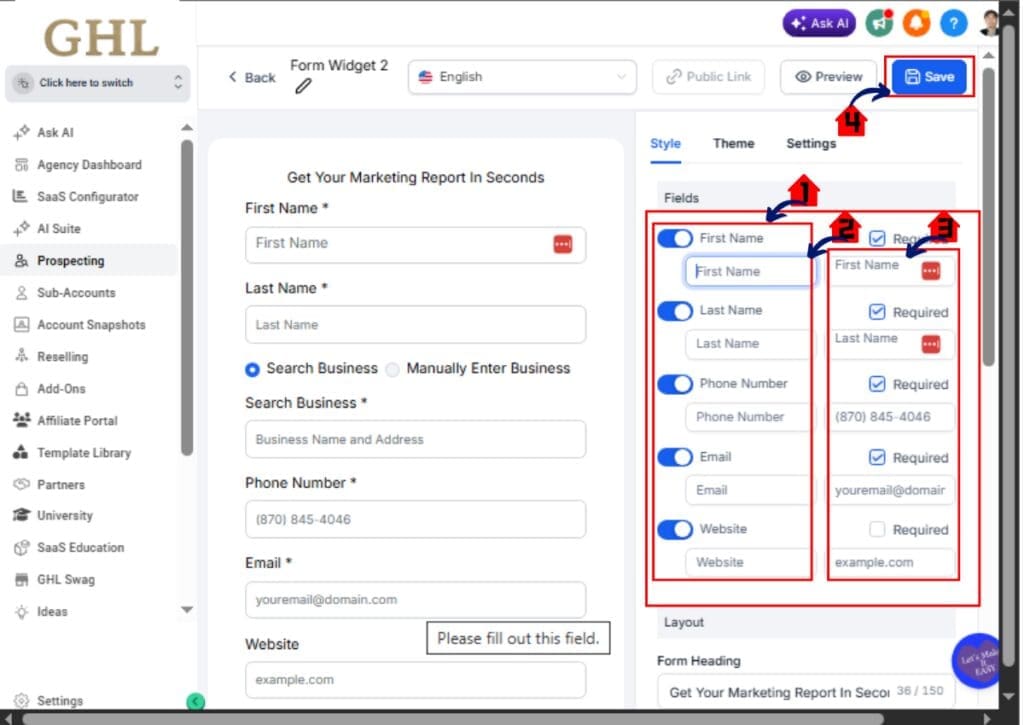Click the Ask AI purple button
1024x725 pixels.
coord(819,24)
